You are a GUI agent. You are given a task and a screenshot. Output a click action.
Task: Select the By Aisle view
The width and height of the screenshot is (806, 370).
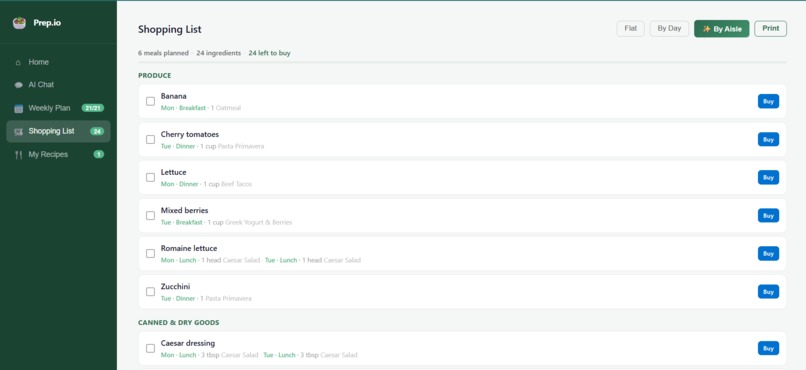721,29
